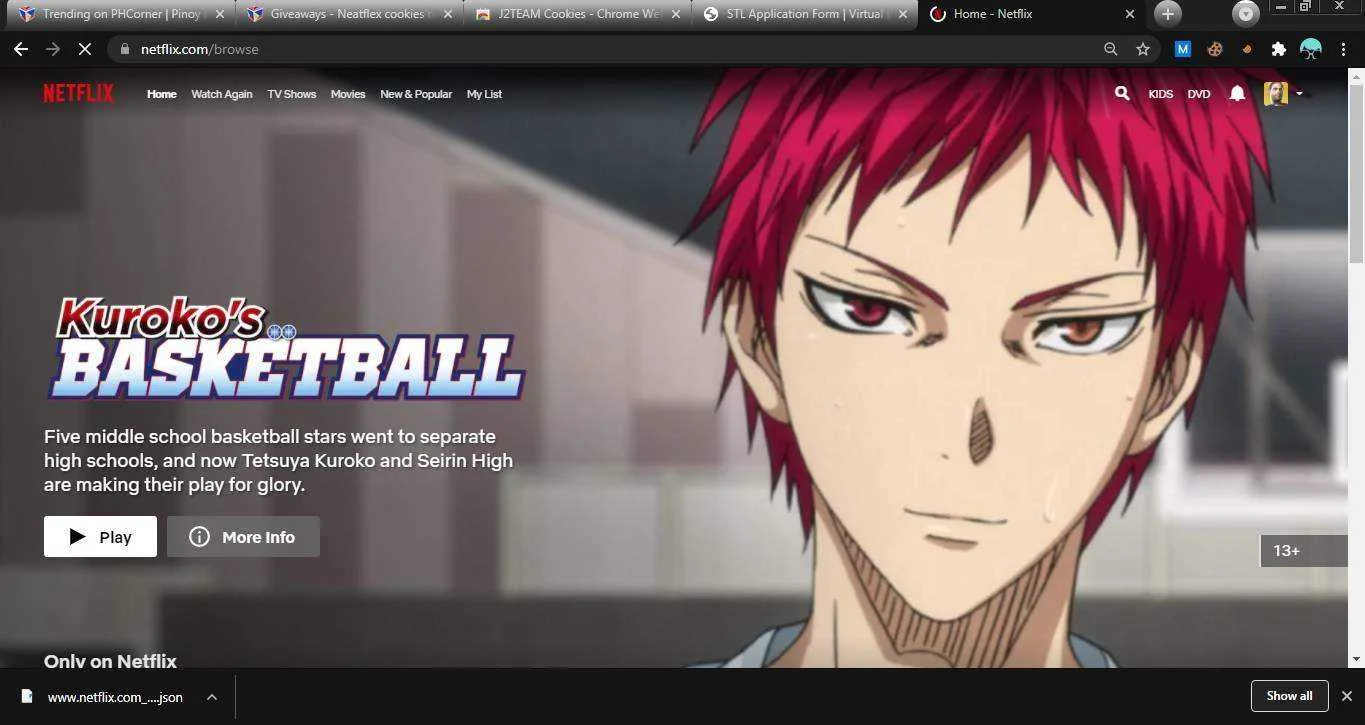Open Watch Again menu item

[221, 94]
